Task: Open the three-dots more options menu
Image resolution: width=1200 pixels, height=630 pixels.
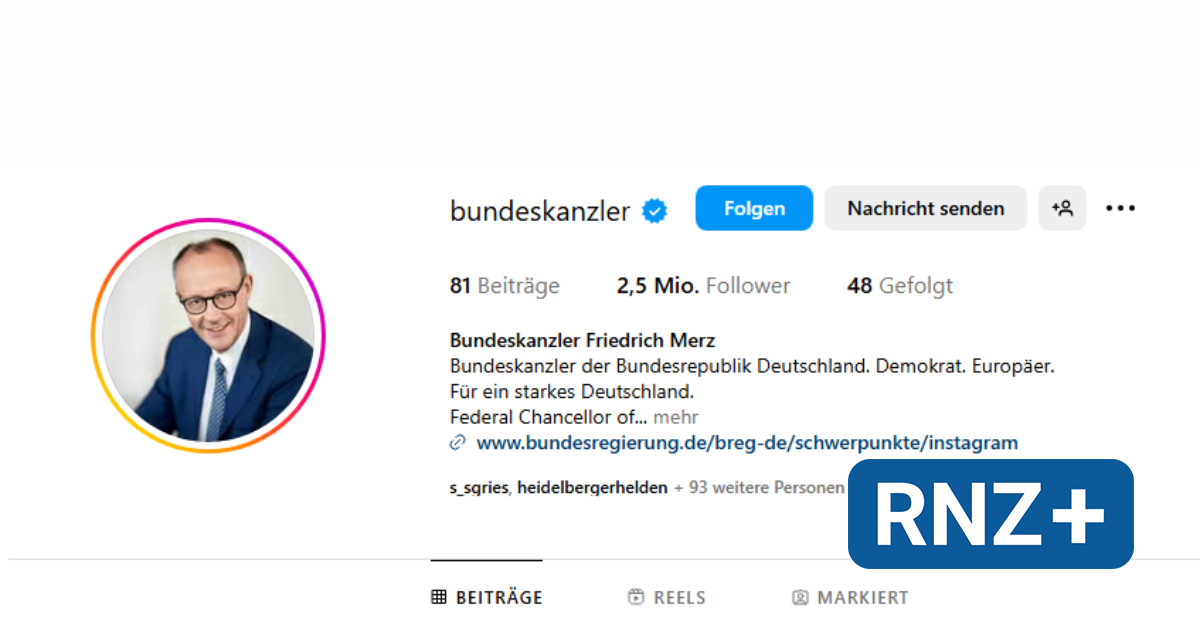Action: pos(1120,208)
